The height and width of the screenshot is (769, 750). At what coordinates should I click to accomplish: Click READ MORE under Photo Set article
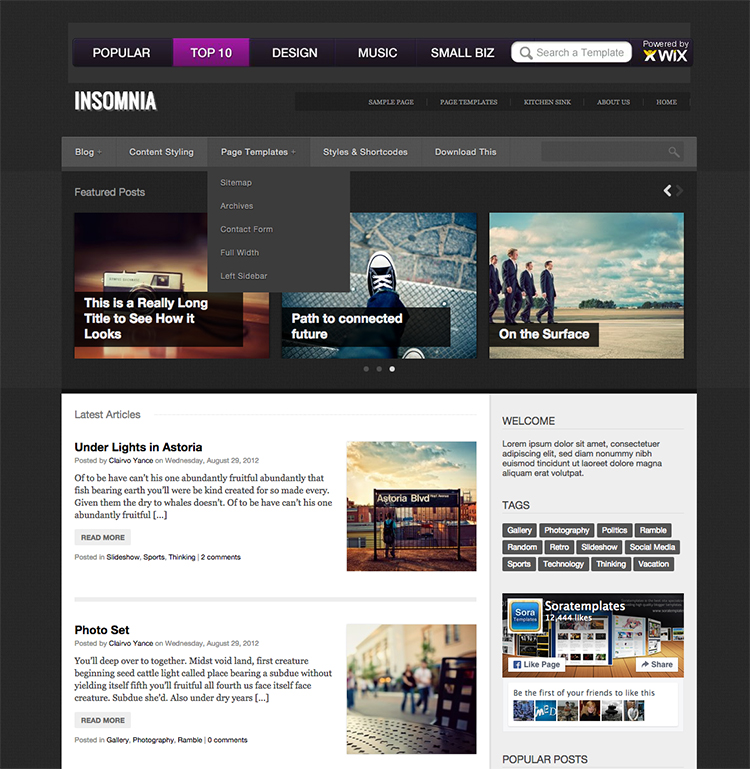(x=103, y=720)
